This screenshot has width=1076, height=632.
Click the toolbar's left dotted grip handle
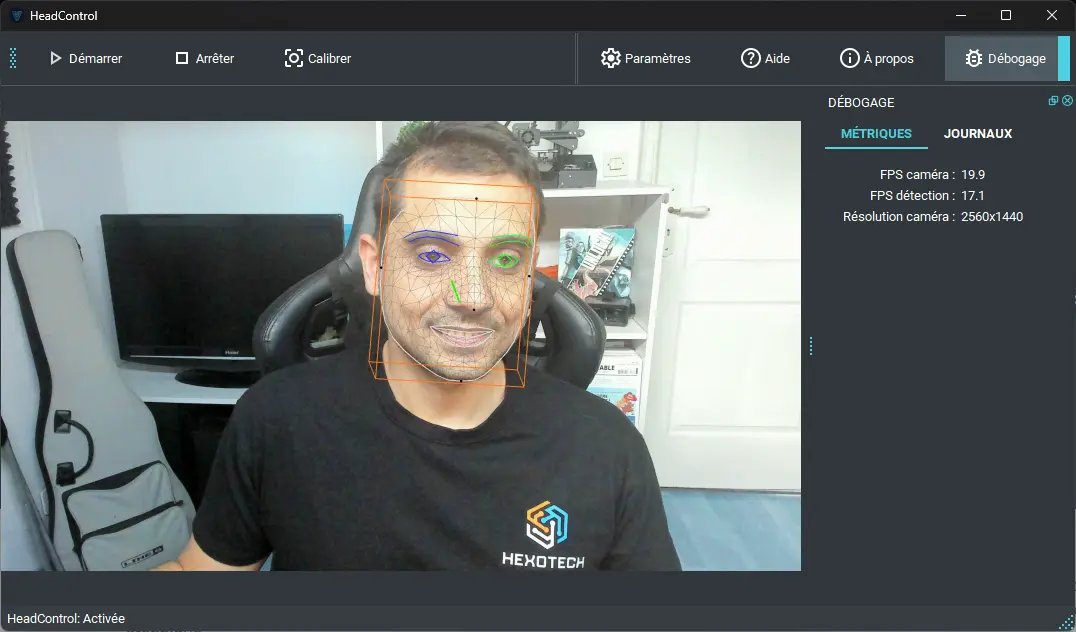[x=13, y=58]
